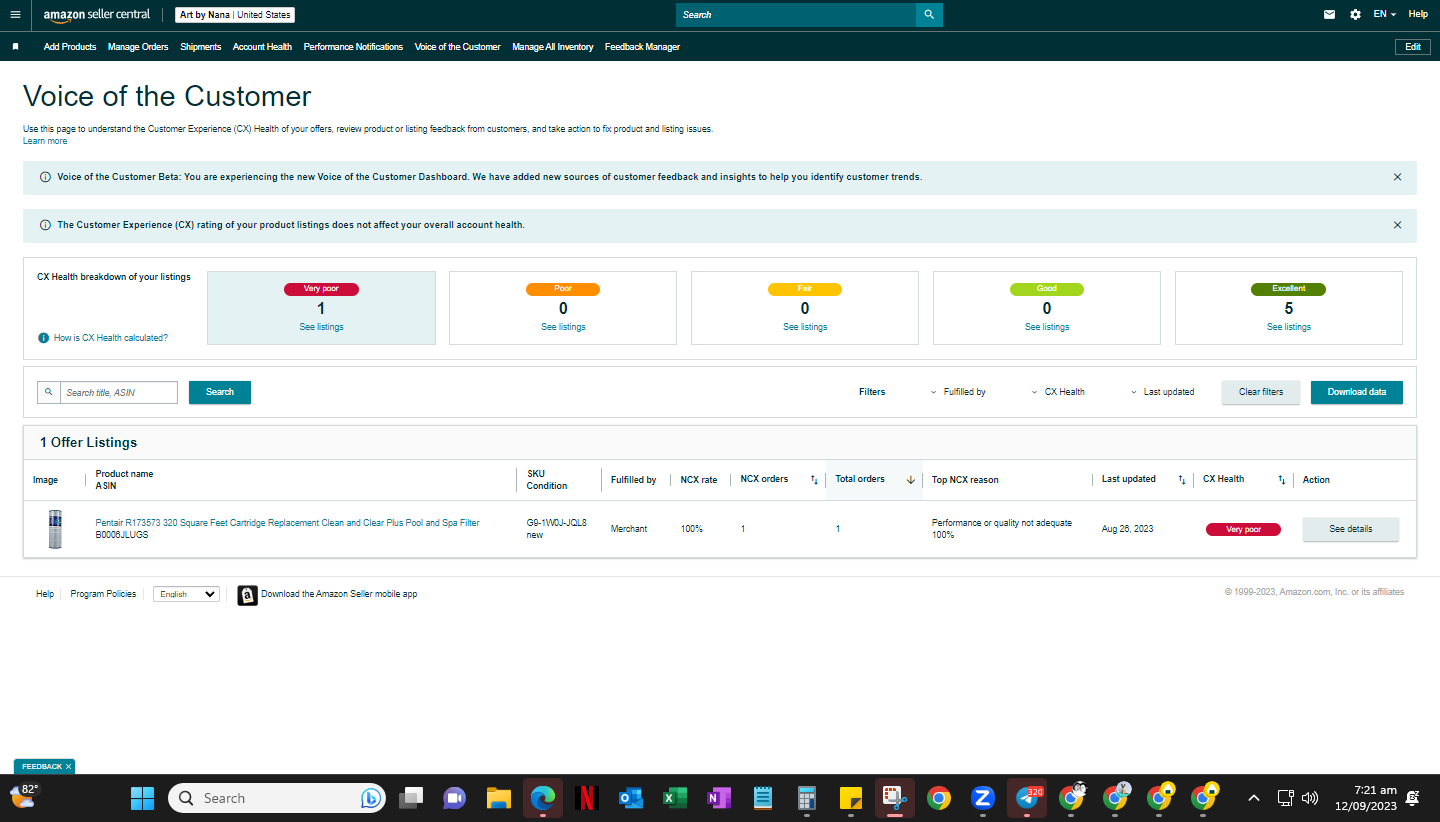This screenshot has width=1440, height=822.
Task: Click the magnifier icon in listing search box
Action: point(49,392)
